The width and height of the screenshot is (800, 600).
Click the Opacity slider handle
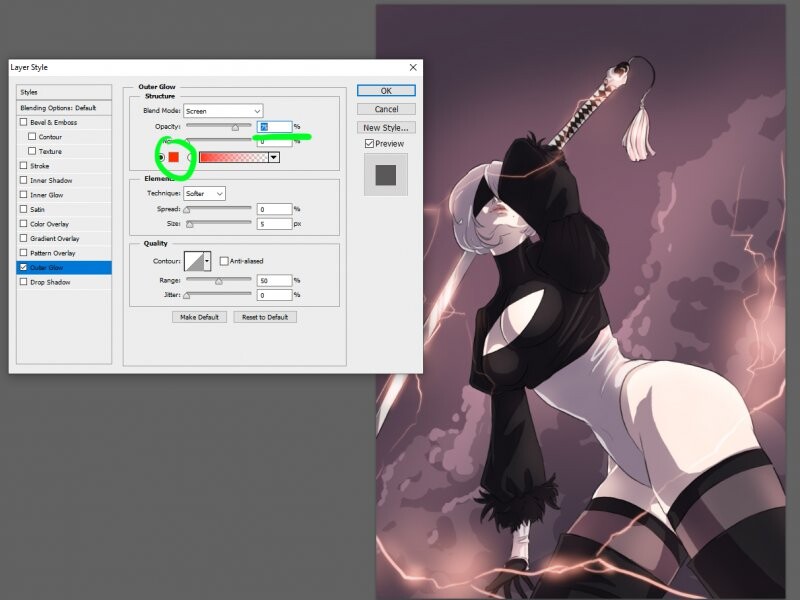click(235, 127)
